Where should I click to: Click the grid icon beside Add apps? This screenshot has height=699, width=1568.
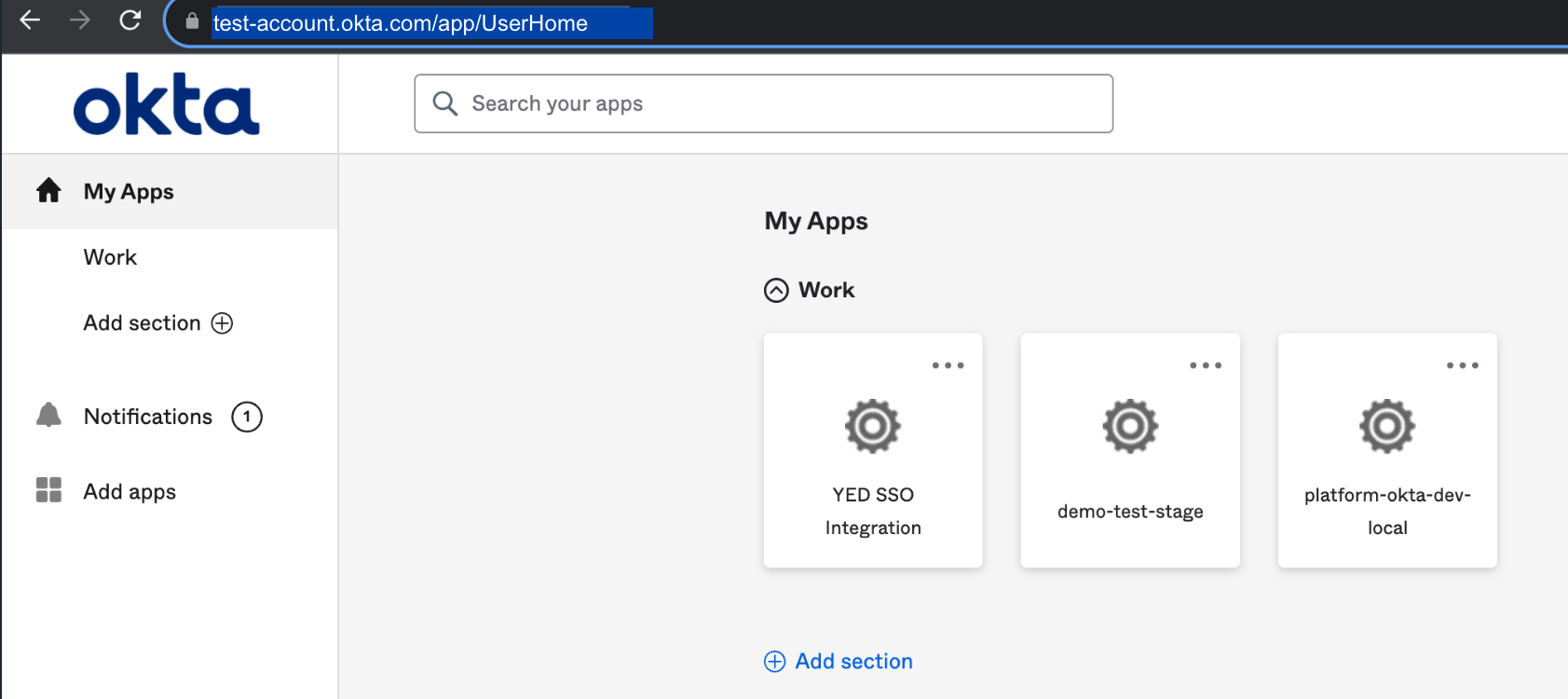[48, 490]
